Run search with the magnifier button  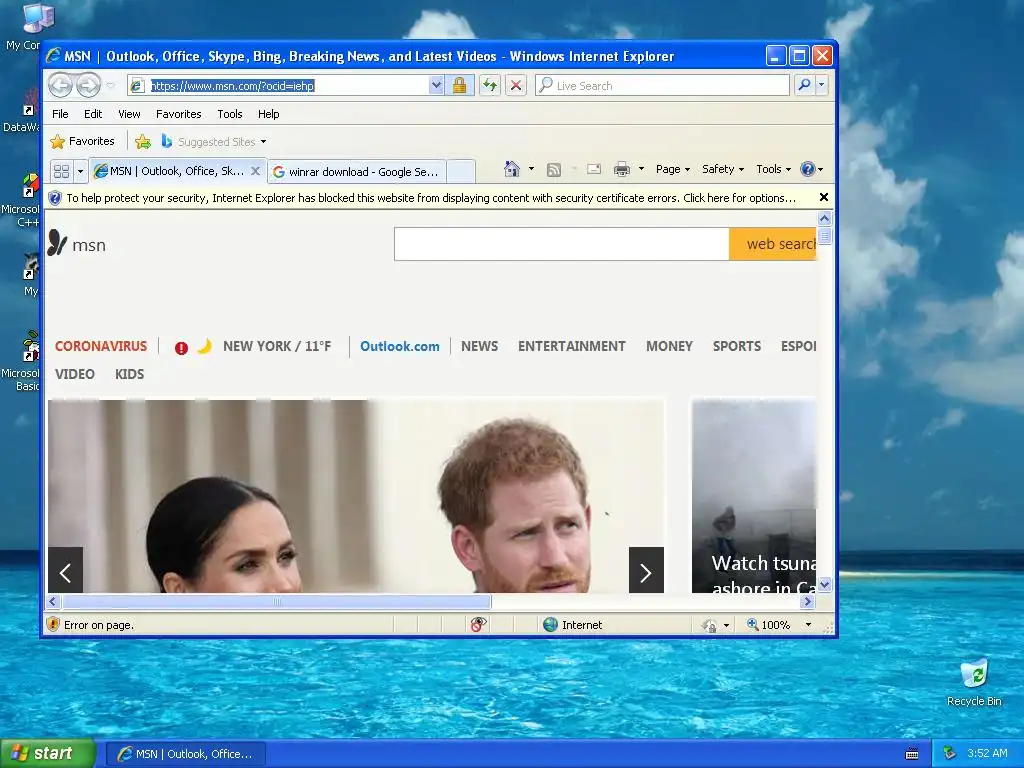pyautogui.click(x=805, y=86)
